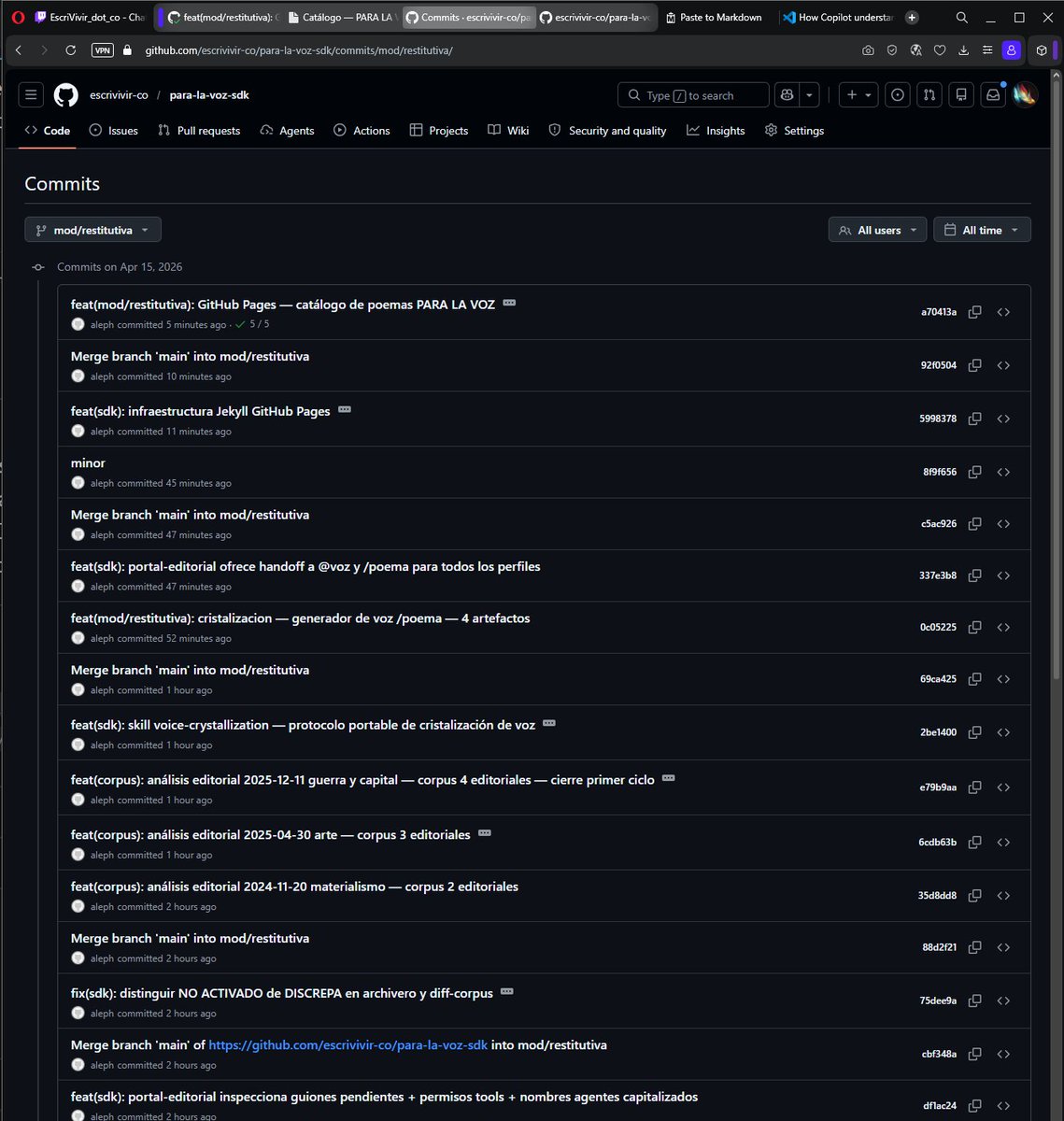The height and width of the screenshot is (1121, 1064).
Task: Toggle the VPN badge in address bar
Action: point(102,50)
